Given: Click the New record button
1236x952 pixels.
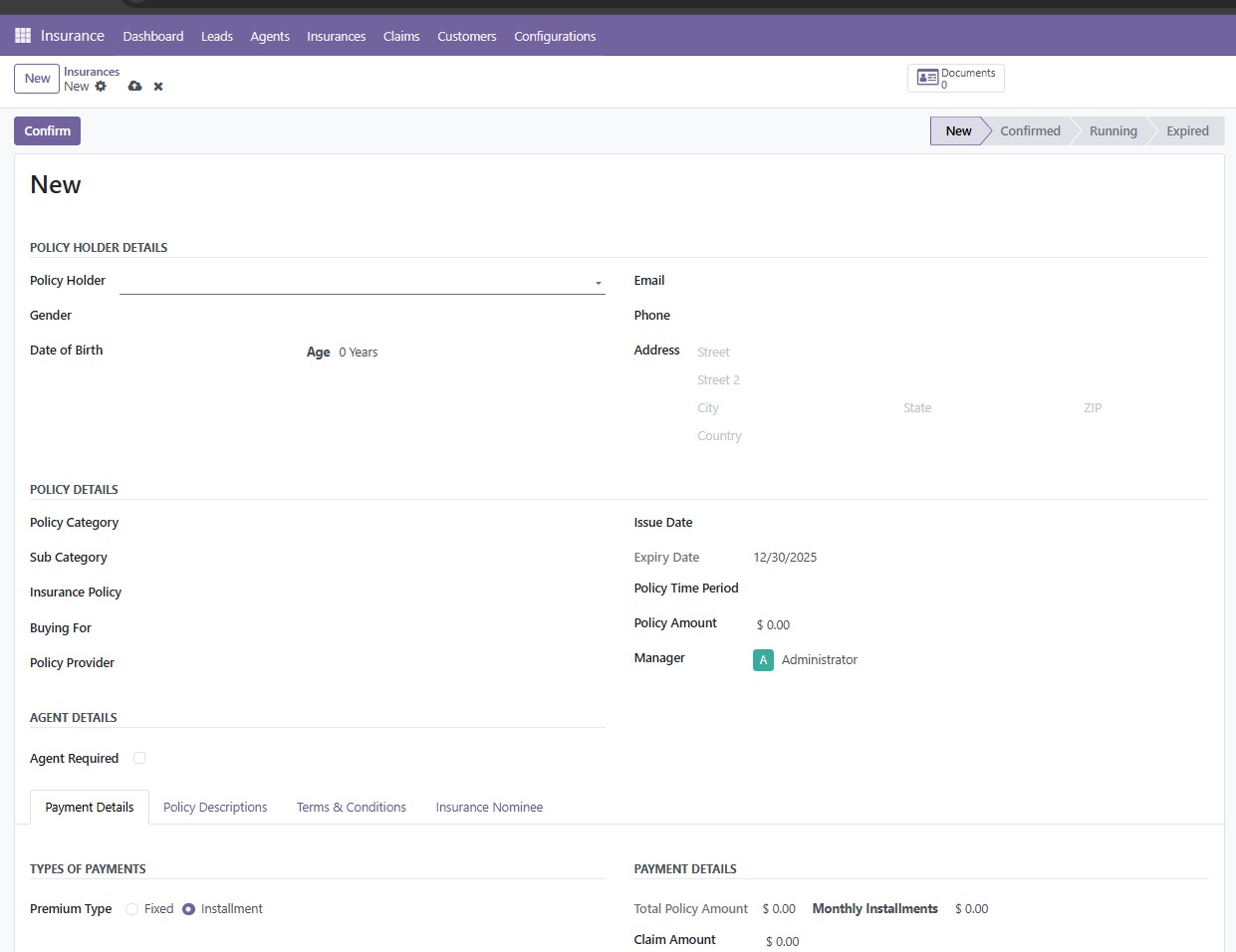Looking at the screenshot, I should 38,79.
